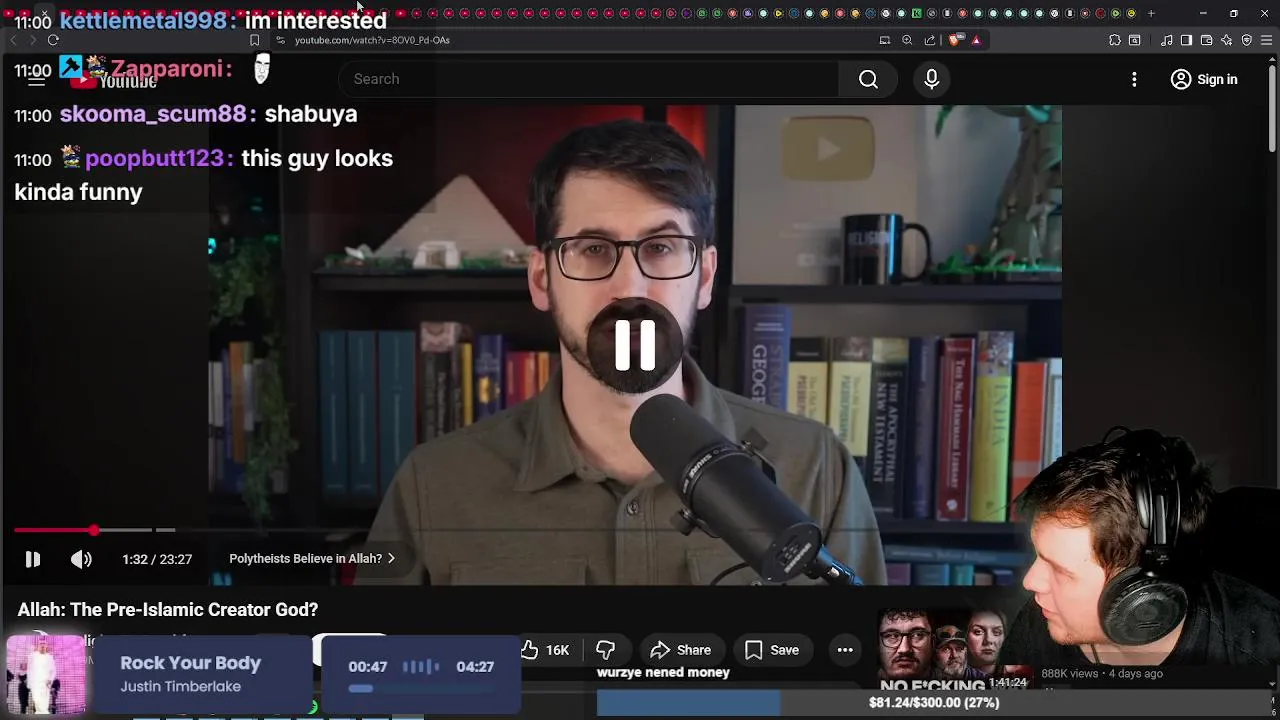Go back with the browser back arrow
Screen dimensions: 1280x720
(x=13, y=40)
